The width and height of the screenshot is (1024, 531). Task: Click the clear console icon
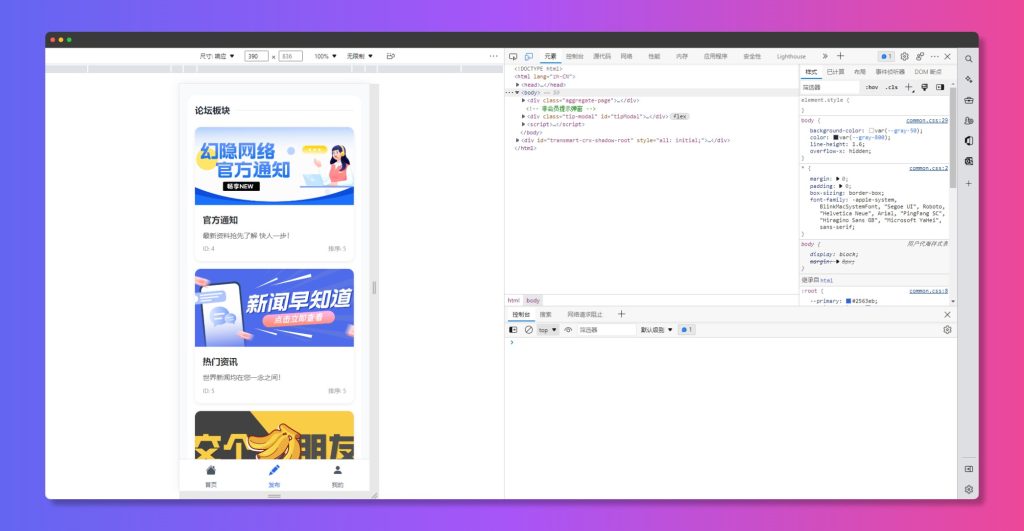(x=529, y=329)
